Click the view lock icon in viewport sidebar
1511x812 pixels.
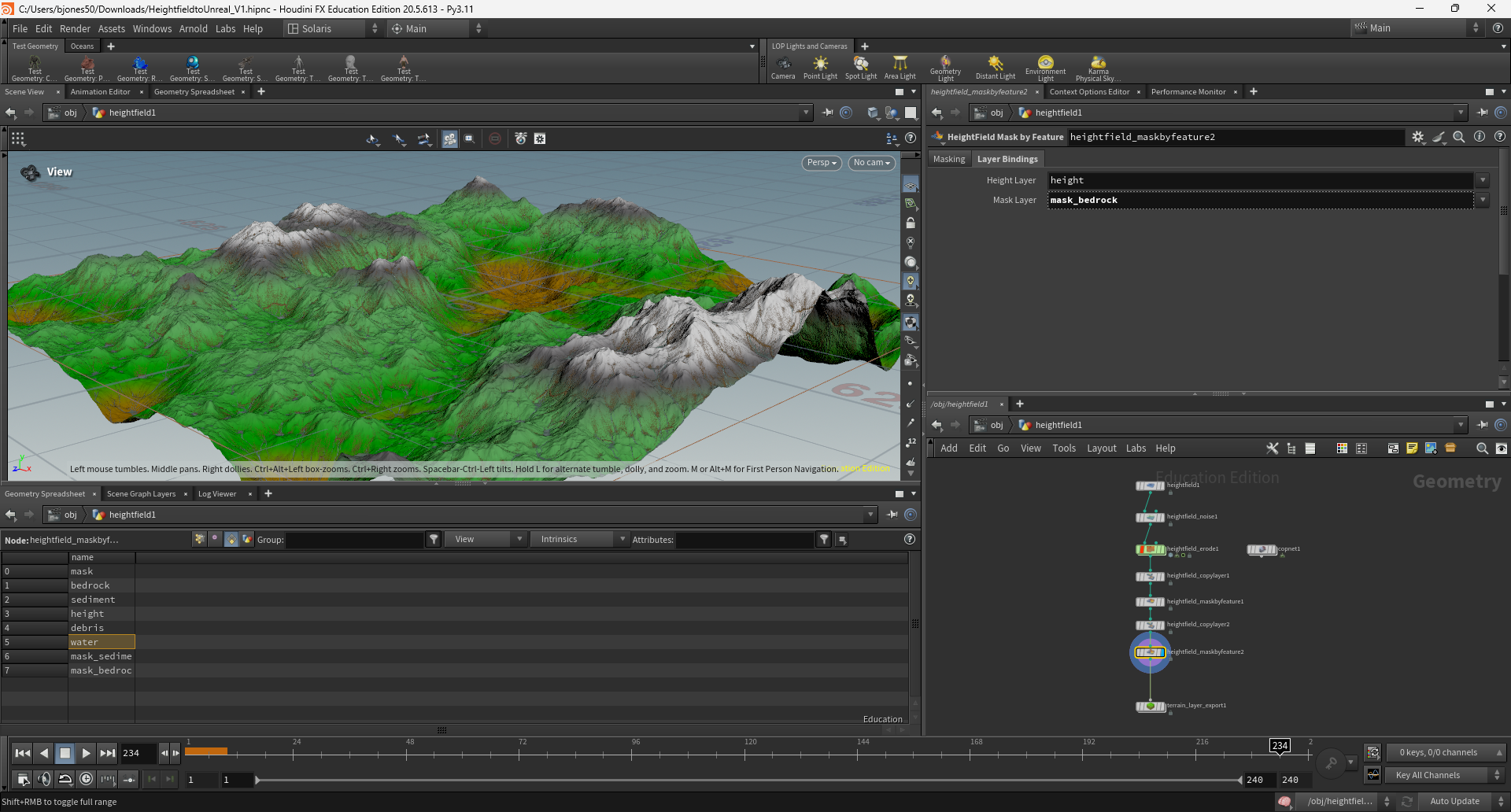(911, 223)
